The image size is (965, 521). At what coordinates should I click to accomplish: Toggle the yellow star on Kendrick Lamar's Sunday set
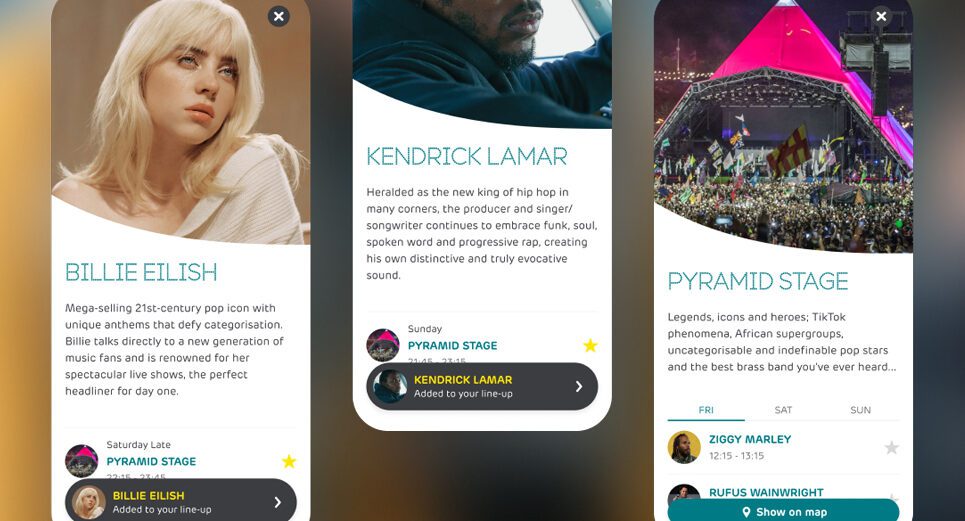(x=591, y=345)
